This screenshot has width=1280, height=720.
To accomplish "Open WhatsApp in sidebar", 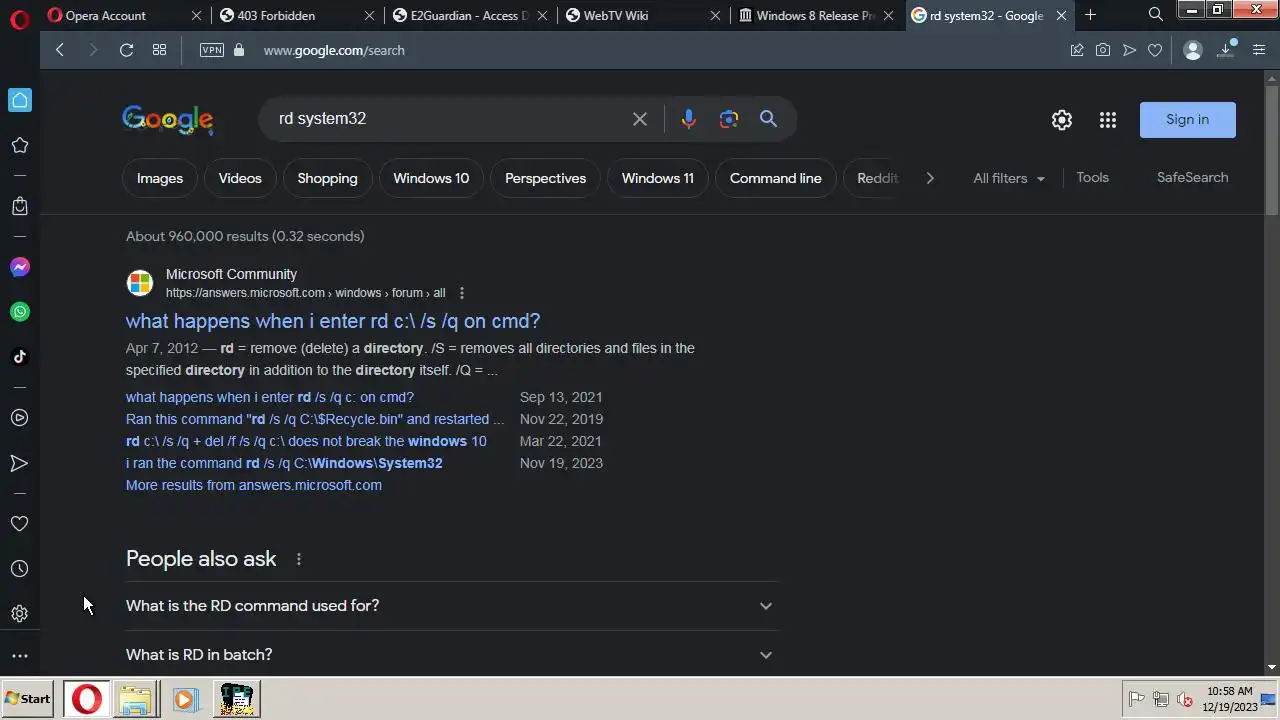I will tap(20, 312).
